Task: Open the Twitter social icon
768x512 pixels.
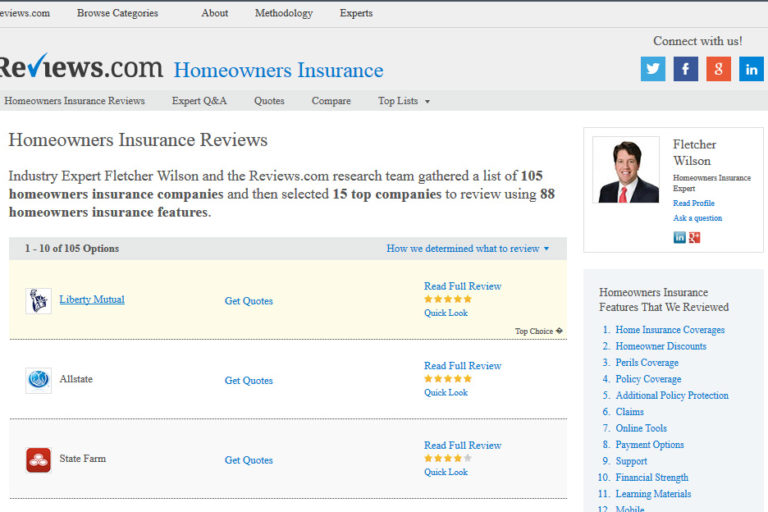Action: click(653, 69)
